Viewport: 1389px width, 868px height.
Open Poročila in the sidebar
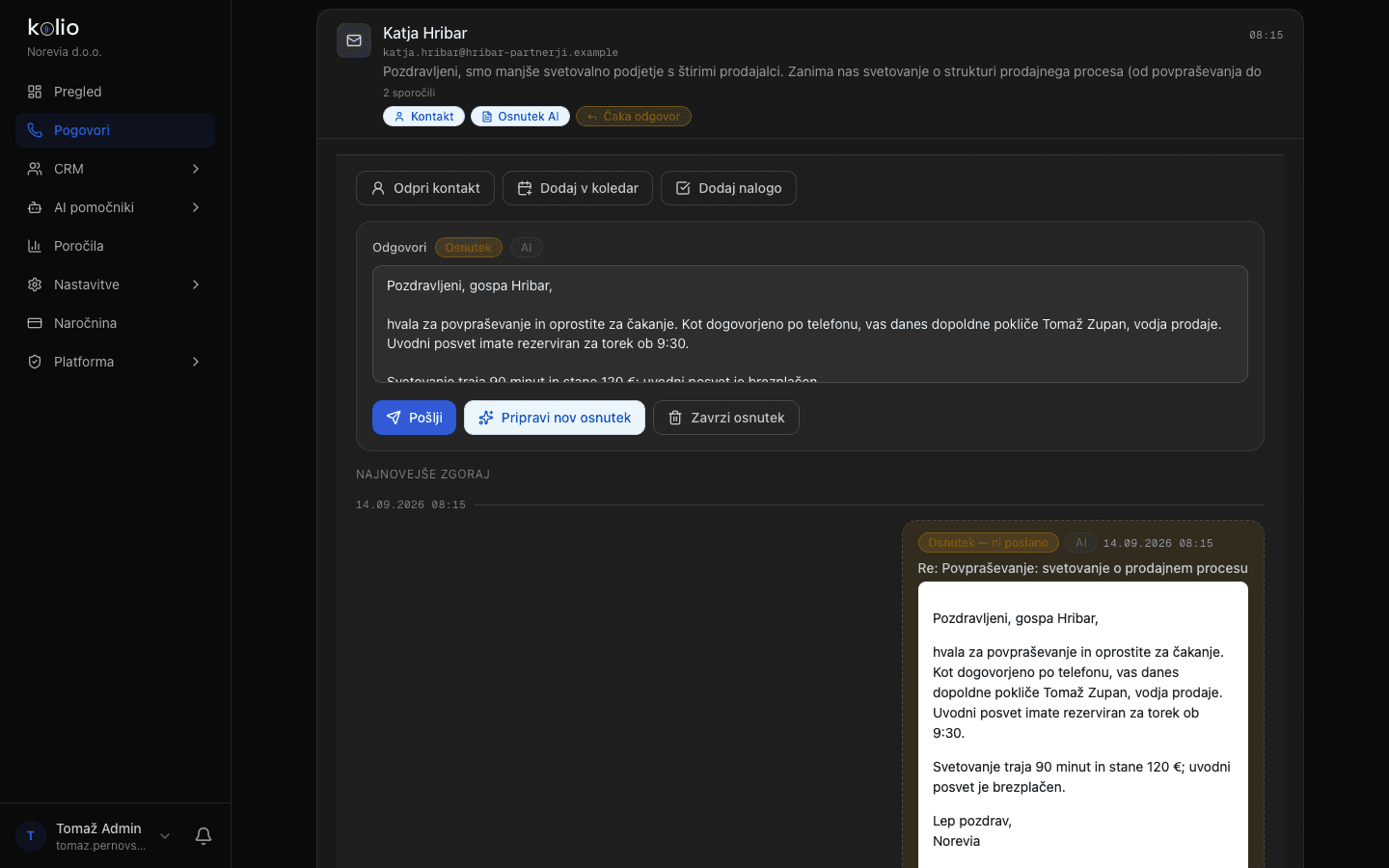(115, 246)
